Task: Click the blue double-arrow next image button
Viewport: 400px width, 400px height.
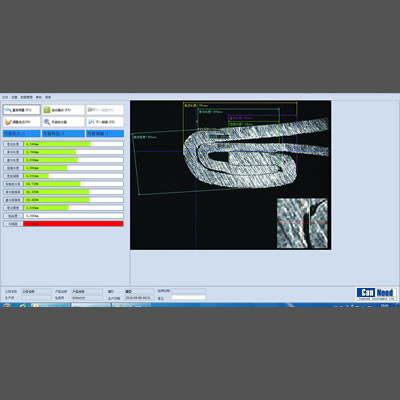Action: [x=105, y=122]
